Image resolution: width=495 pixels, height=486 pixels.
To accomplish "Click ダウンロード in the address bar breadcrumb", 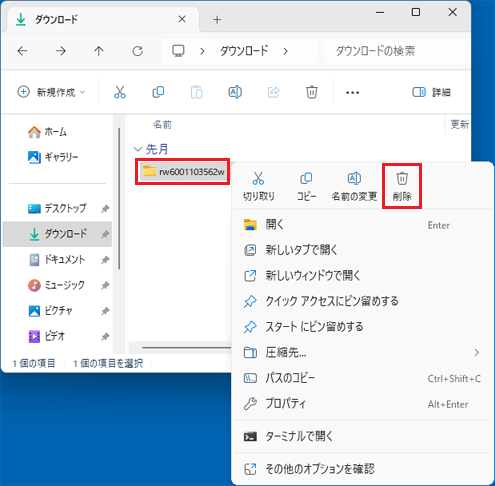I will 244,51.
